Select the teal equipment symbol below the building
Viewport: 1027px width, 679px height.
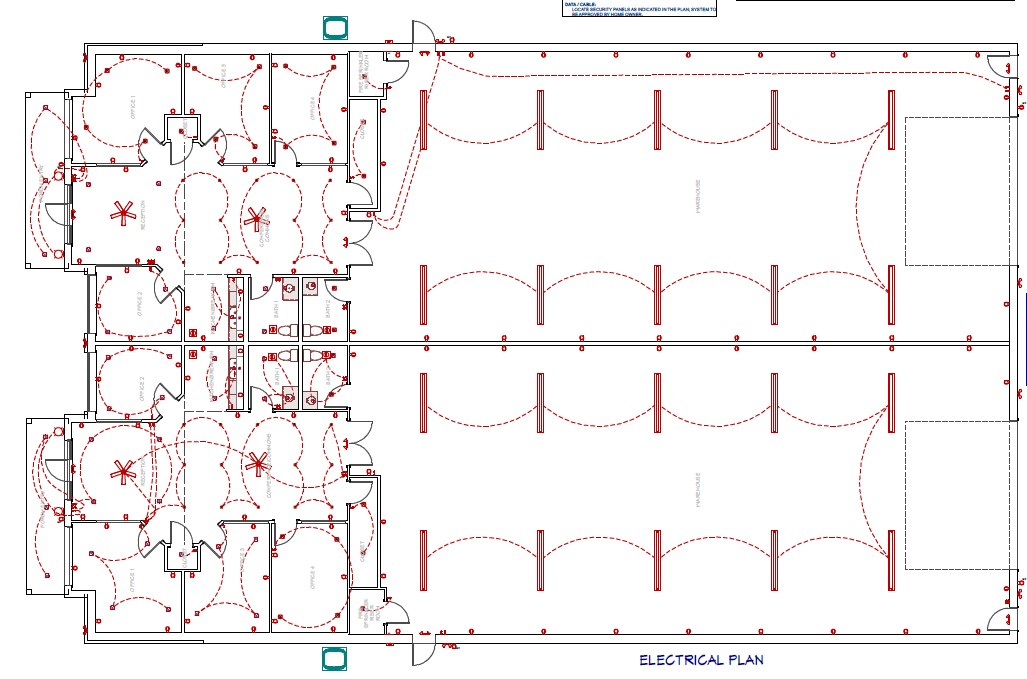[335, 659]
